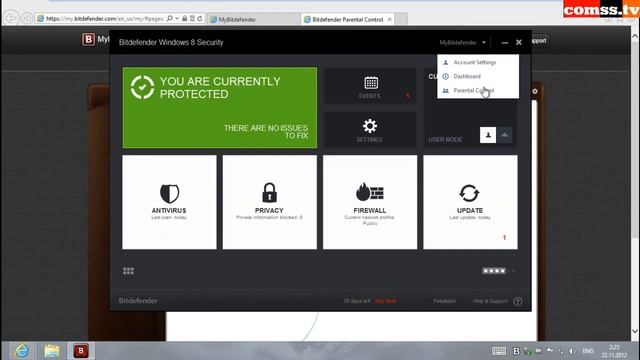This screenshot has height=360, width=640.
Task: Click the taskbar clock and date
Action: click(614, 351)
